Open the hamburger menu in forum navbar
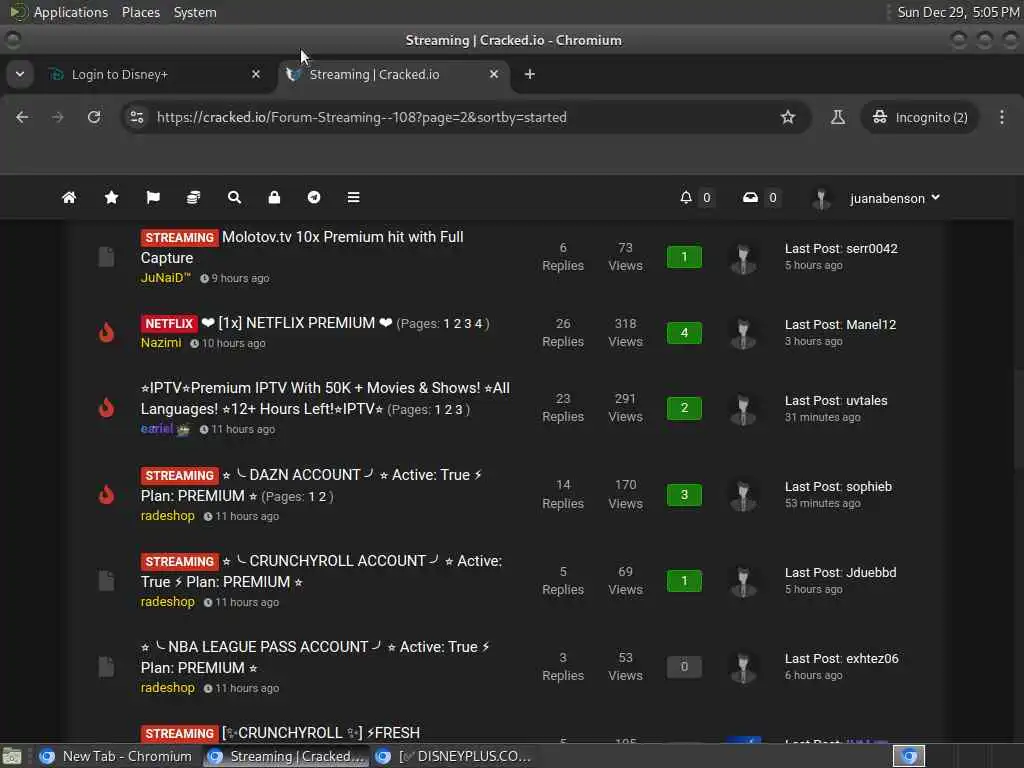This screenshot has width=1024, height=768. (353, 198)
